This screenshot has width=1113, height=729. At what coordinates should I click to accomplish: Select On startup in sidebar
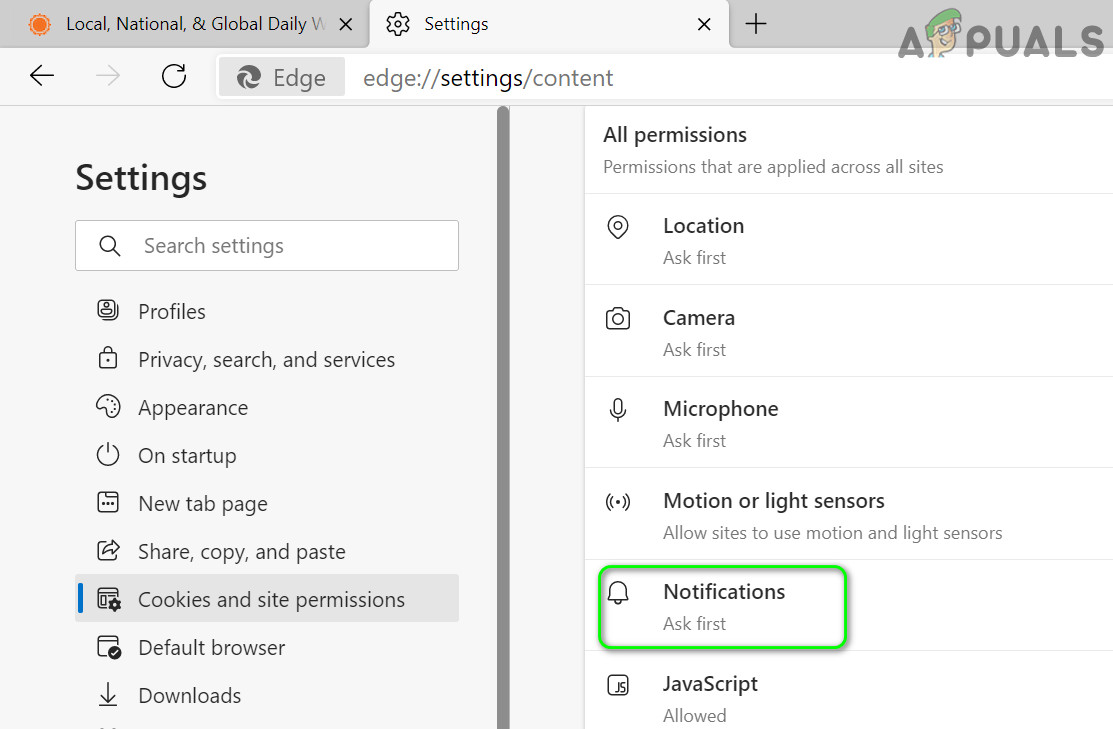pos(187,456)
